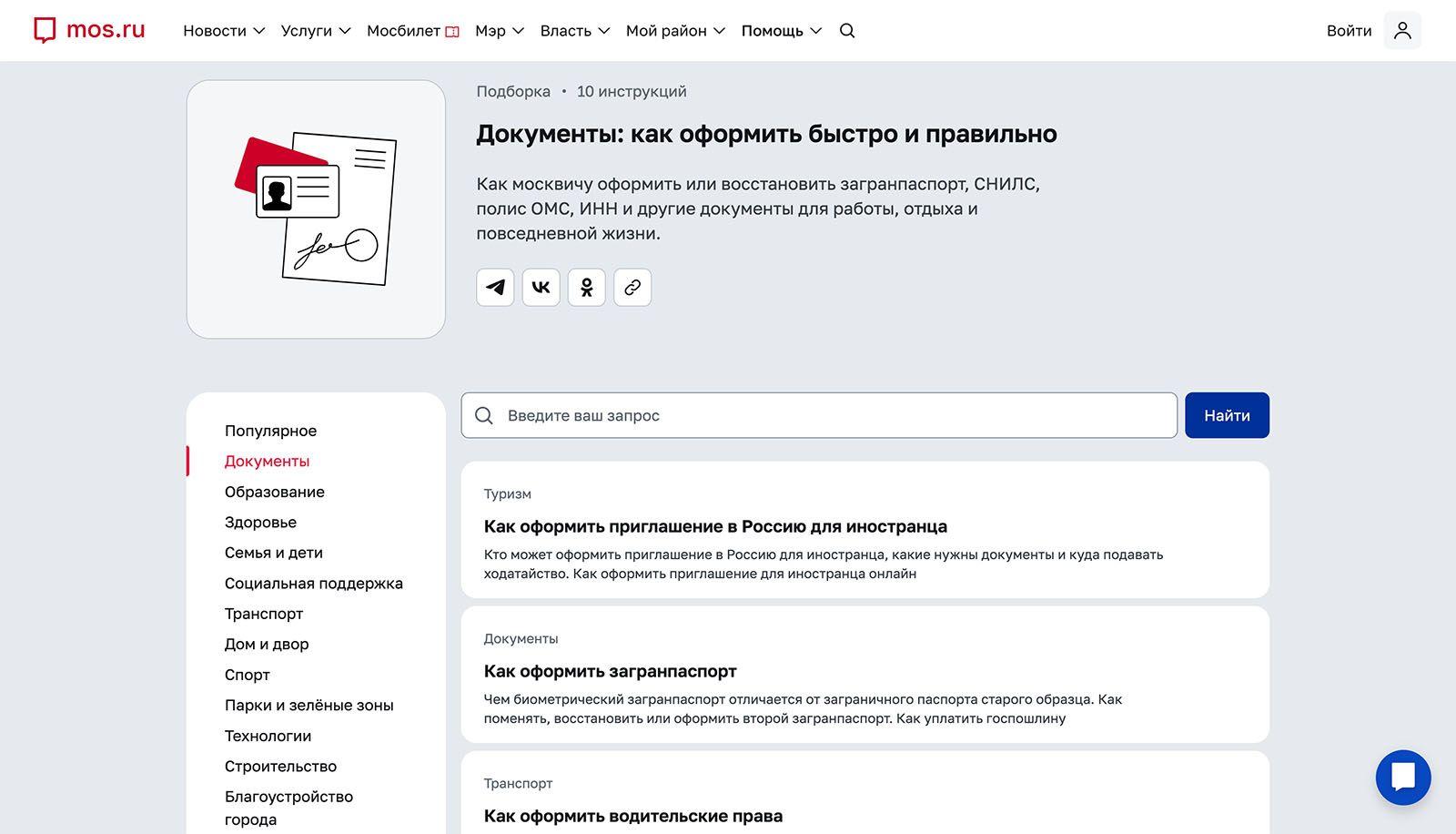The image size is (1456, 834).
Task: Select Строительство in the sidebar
Action: point(280,767)
